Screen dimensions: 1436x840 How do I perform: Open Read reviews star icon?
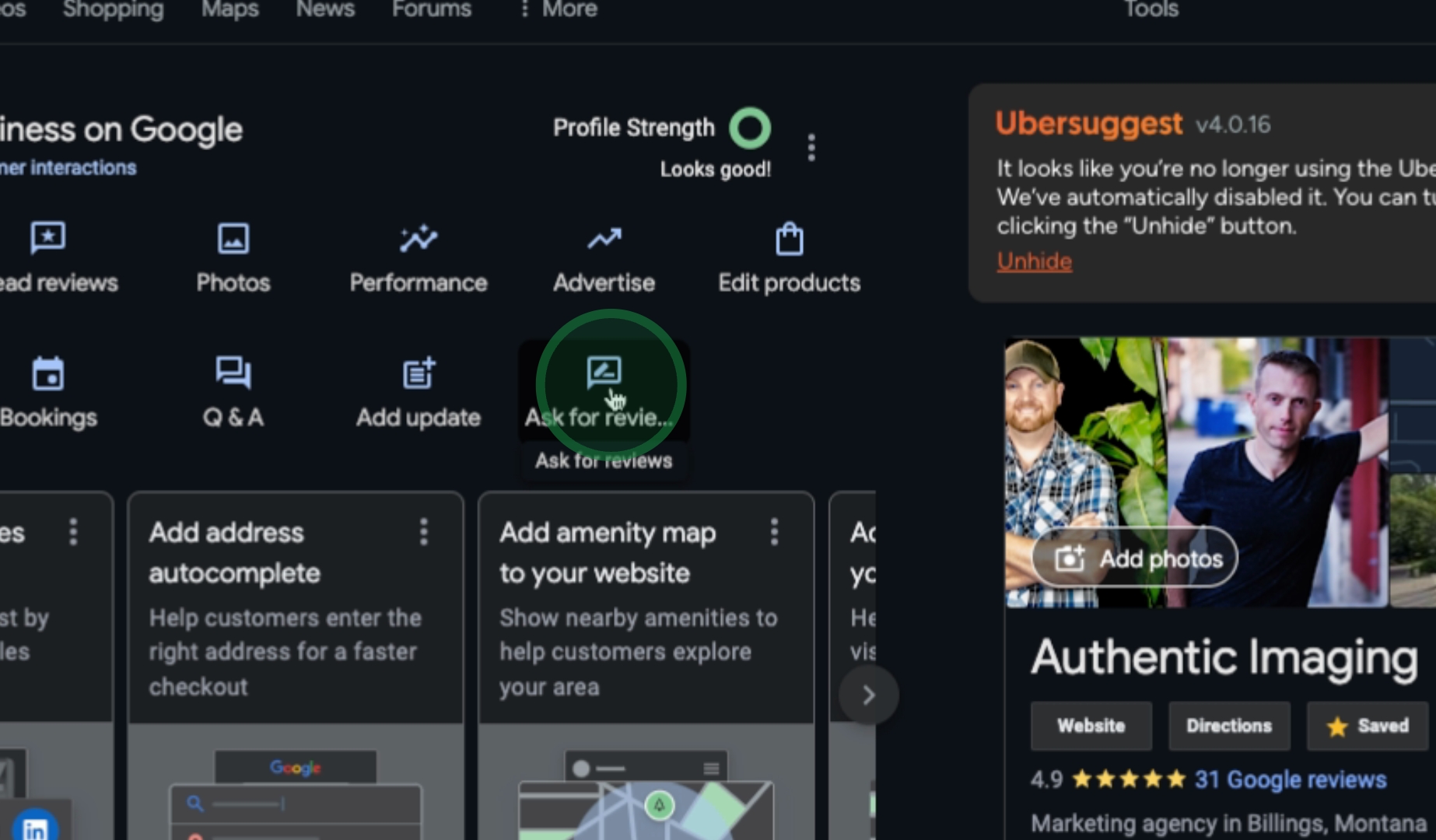[x=47, y=237]
